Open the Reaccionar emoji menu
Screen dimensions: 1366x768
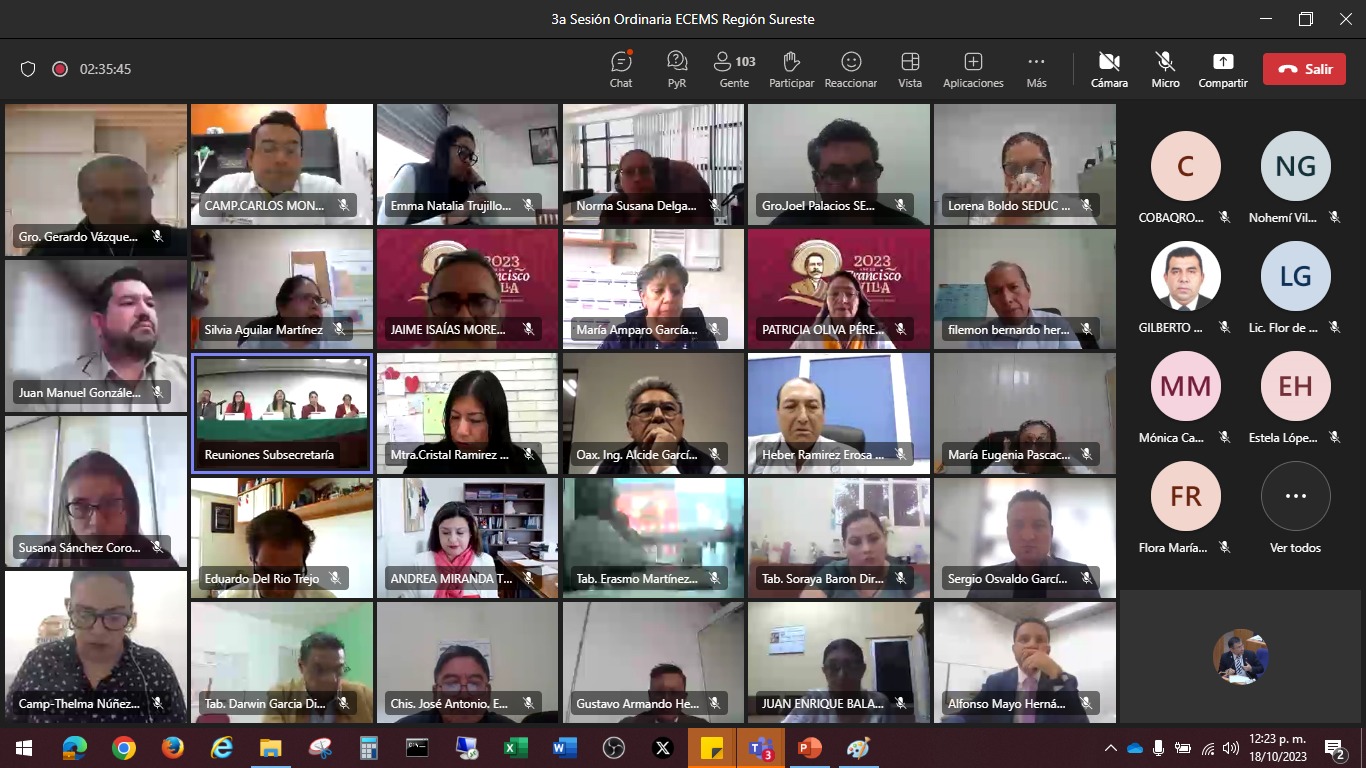click(x=850, y=69)
